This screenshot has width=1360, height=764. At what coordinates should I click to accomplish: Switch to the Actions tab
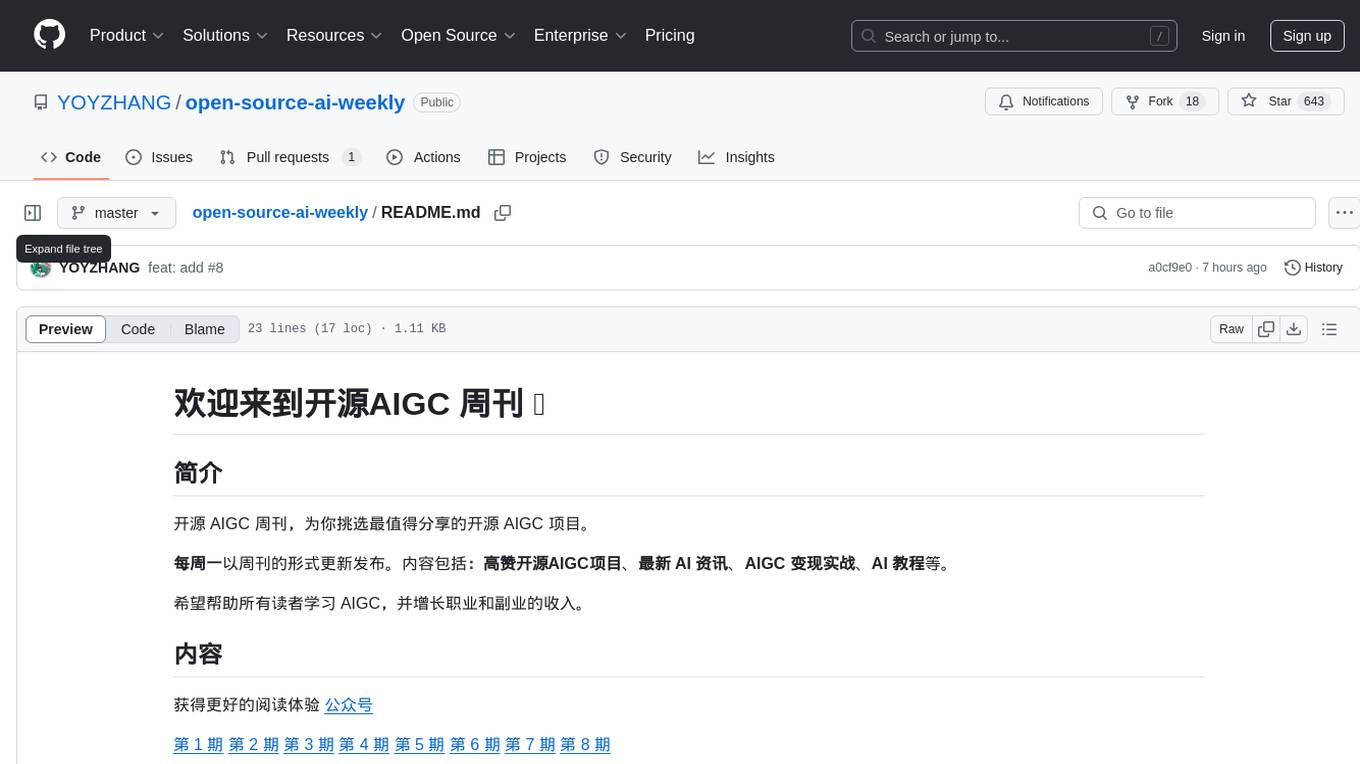point(423,157)
